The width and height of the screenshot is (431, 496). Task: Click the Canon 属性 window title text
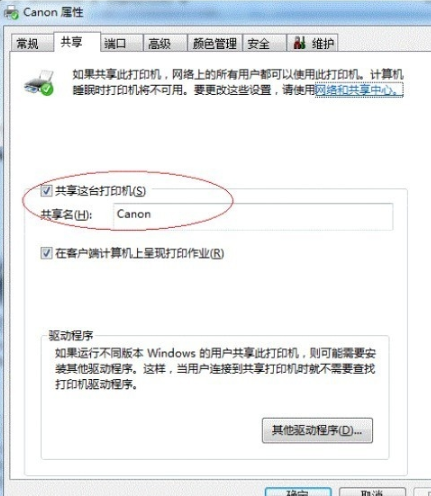coord(53,12)
